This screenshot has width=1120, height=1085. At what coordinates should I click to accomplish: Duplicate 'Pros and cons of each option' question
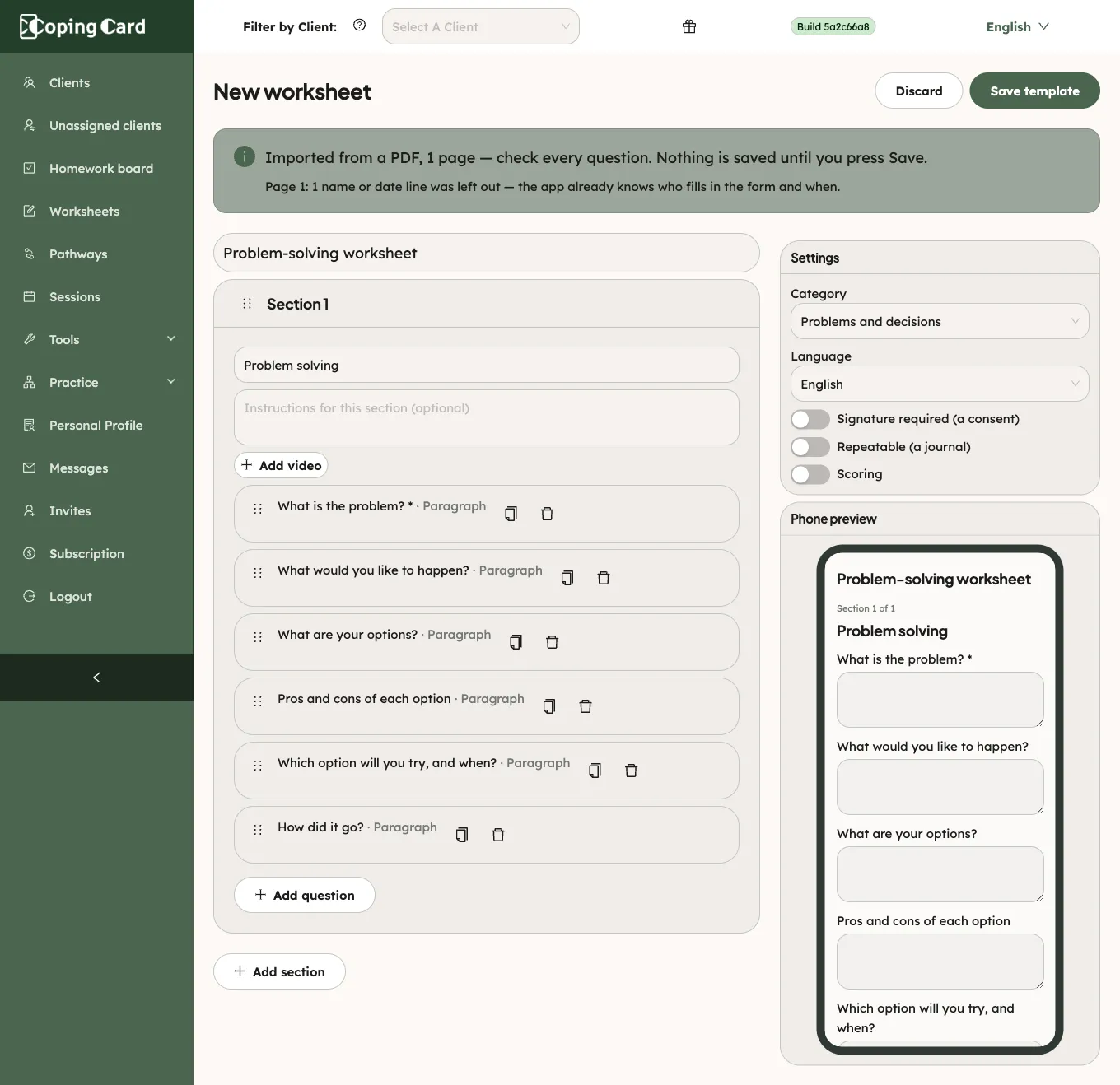point(548,706)
